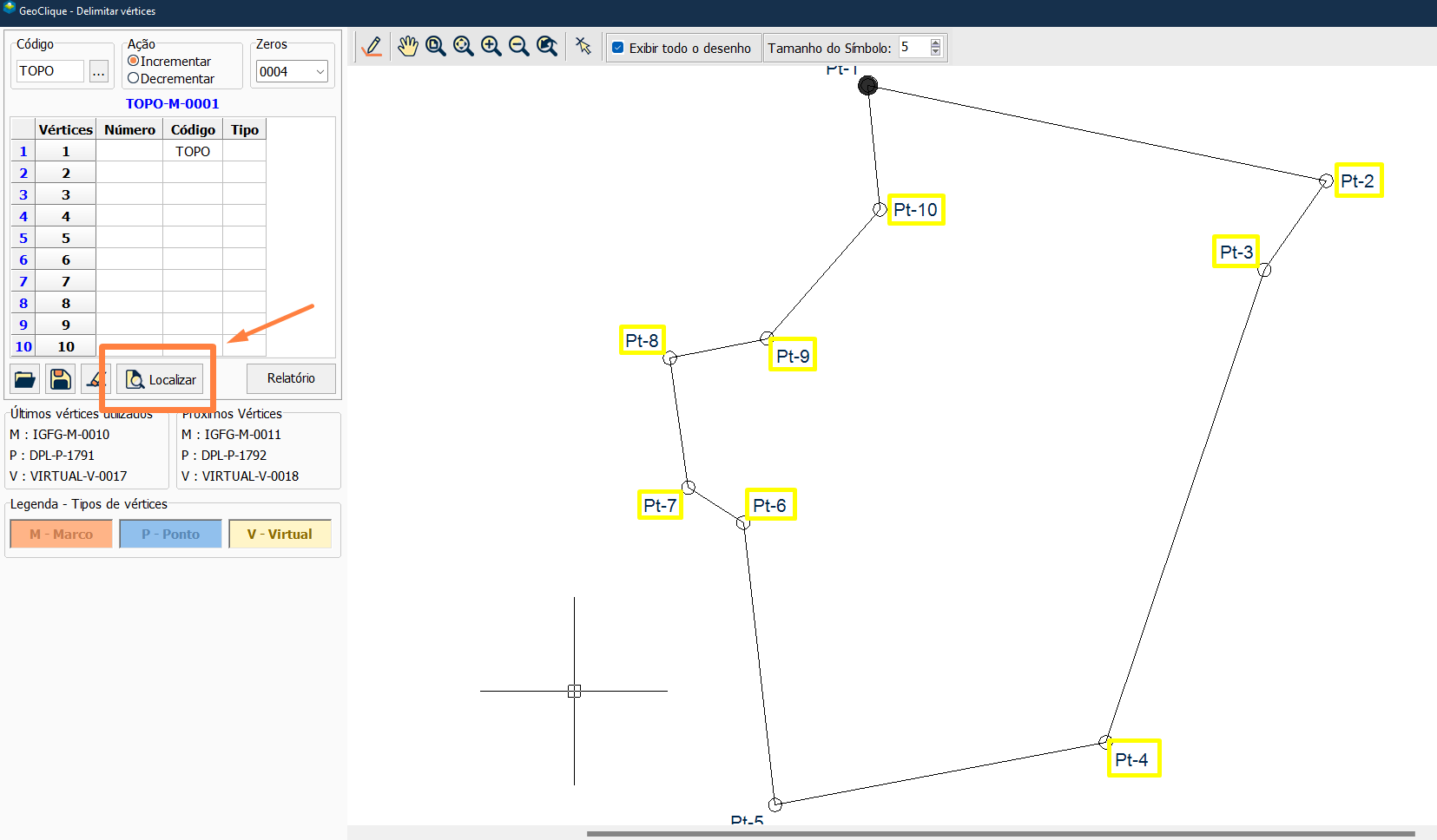1437x840 pixels.
Task: Activate the Pan hand tool
Action: [x=407, y=47]
